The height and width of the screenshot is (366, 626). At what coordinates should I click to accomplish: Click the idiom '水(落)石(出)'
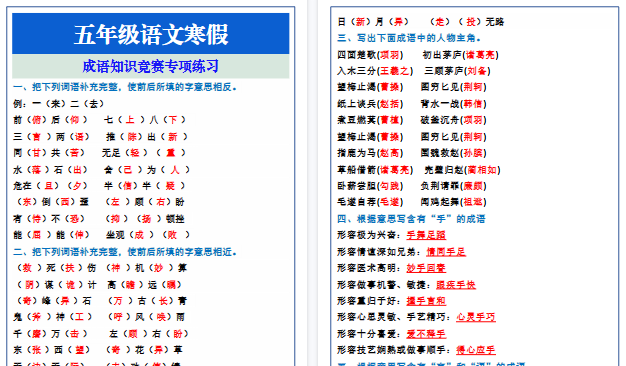[x=50, y=170]
